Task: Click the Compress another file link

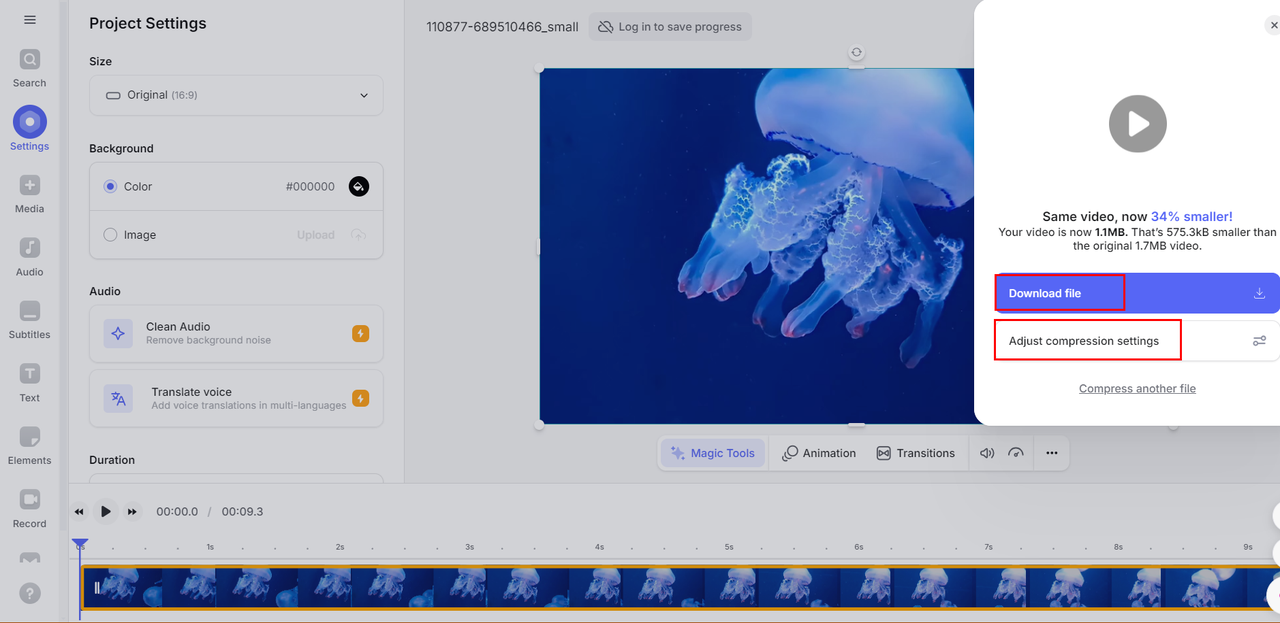Action: pyautogui.click(x=1137, y=389)
